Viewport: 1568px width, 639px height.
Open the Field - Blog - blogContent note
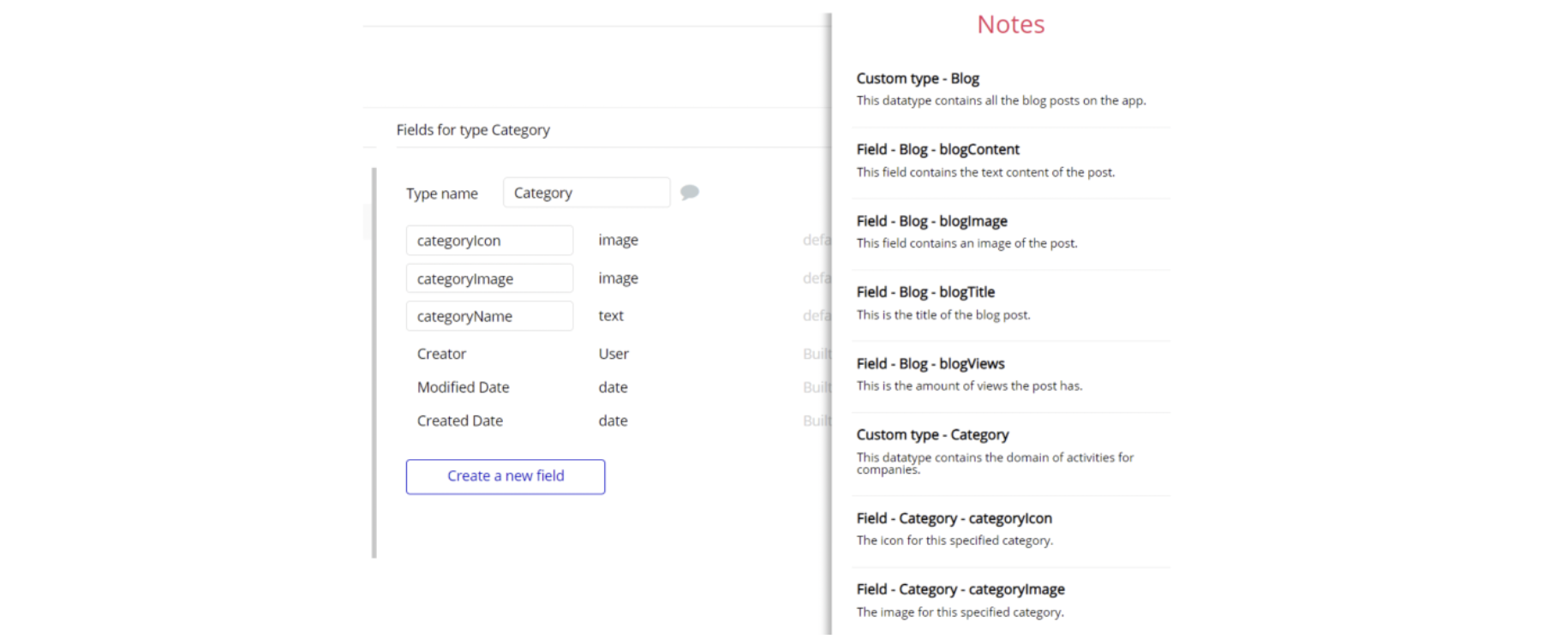[x=937, y=150]
